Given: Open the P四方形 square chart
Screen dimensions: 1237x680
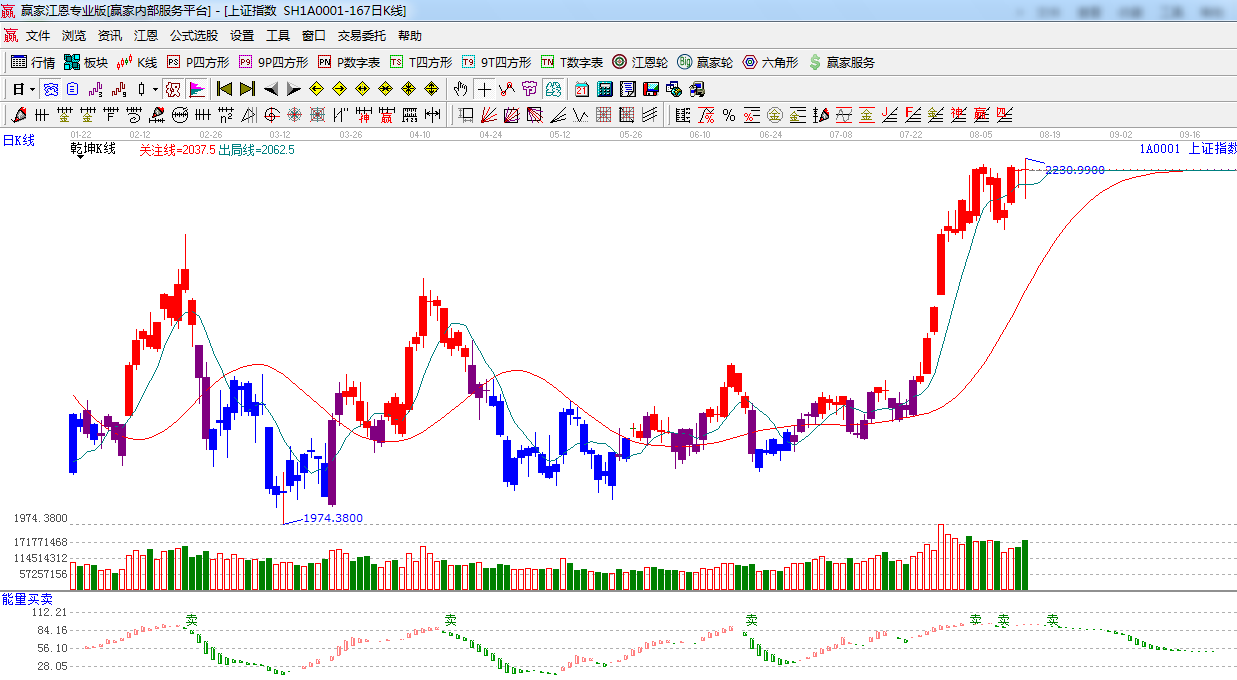Looking at the screenshot, I should (x=198, y=62).
